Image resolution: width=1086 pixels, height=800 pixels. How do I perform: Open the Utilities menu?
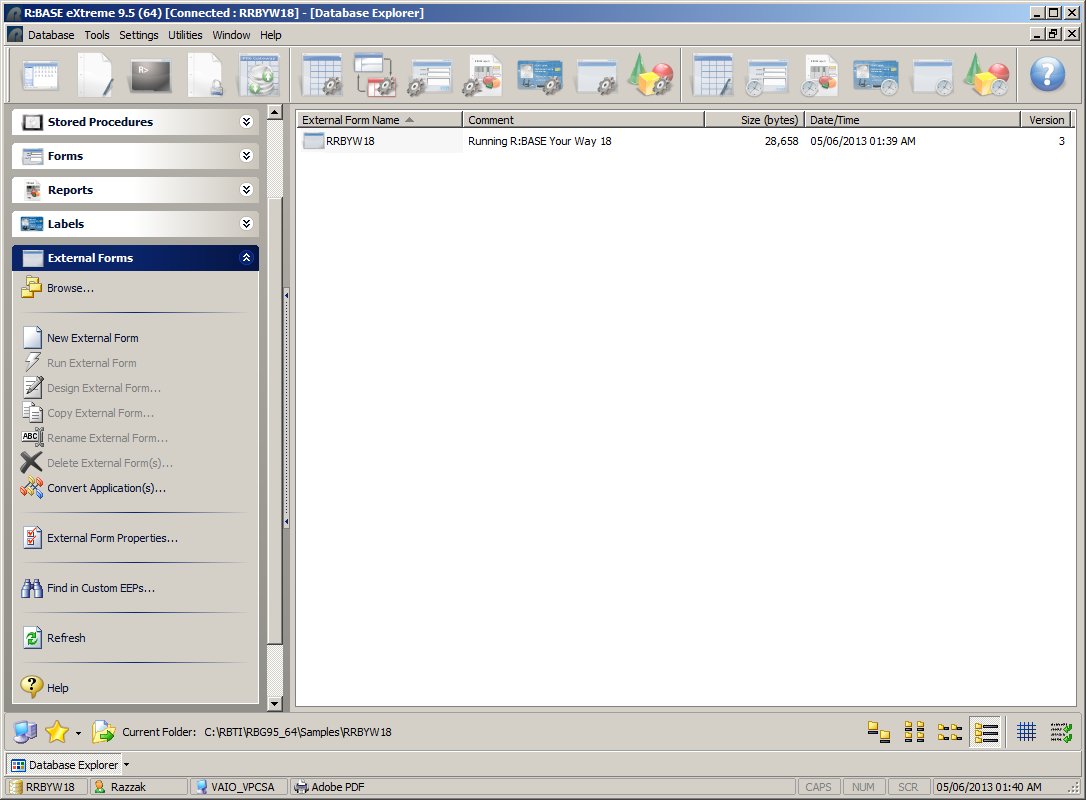pos(185,35)
